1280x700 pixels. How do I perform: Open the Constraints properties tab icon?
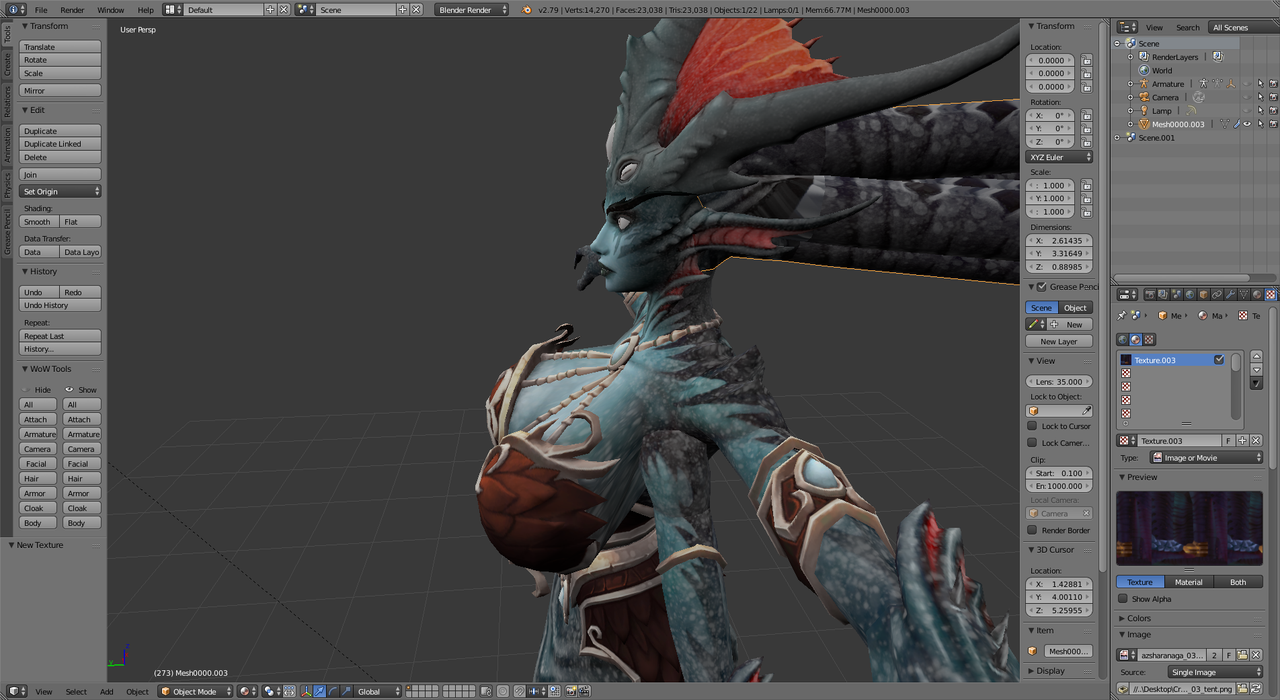(x=1217, y=295)
